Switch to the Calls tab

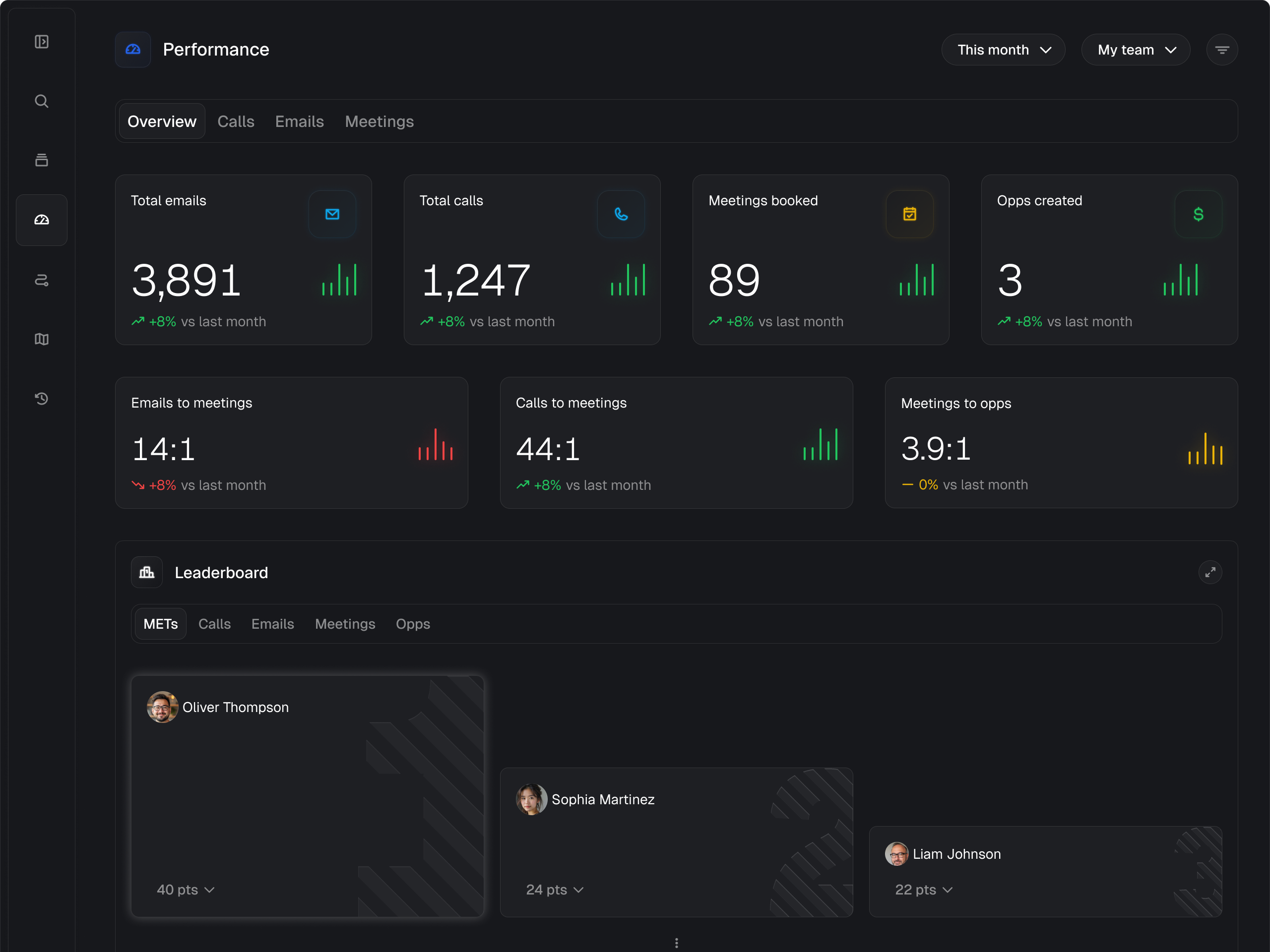tap(236, 121)
